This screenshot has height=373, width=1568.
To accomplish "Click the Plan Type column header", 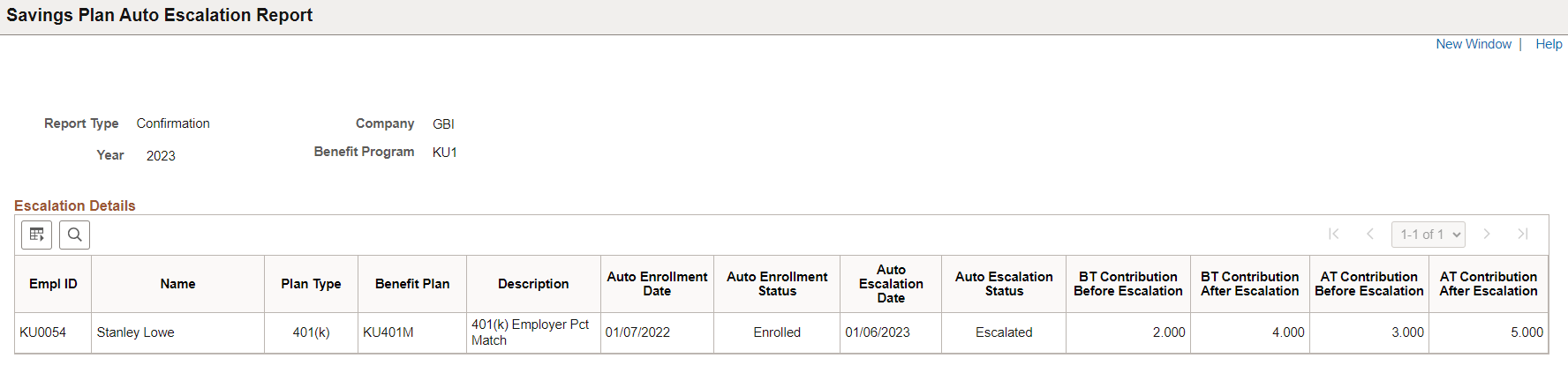I will [311, 284].
